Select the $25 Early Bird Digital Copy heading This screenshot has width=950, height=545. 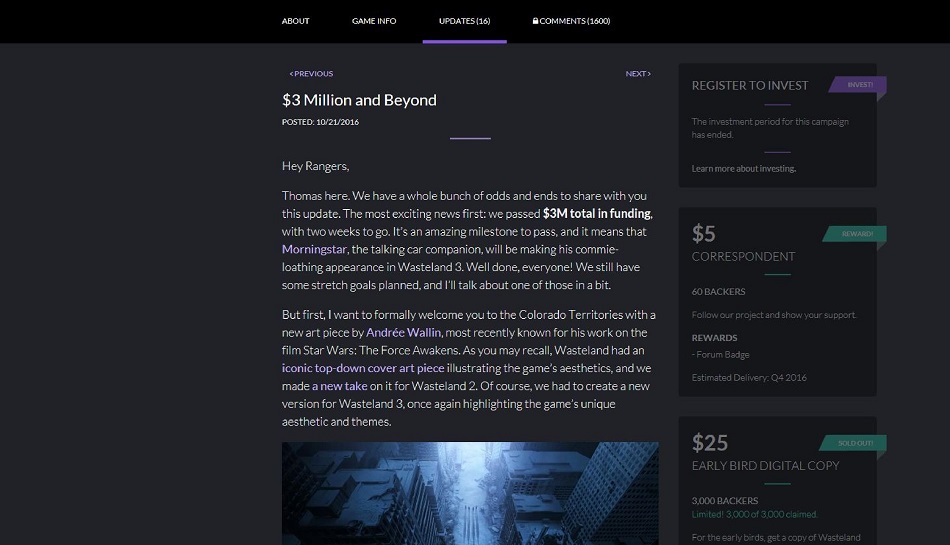pyautogui.click(x=765, y=466)
